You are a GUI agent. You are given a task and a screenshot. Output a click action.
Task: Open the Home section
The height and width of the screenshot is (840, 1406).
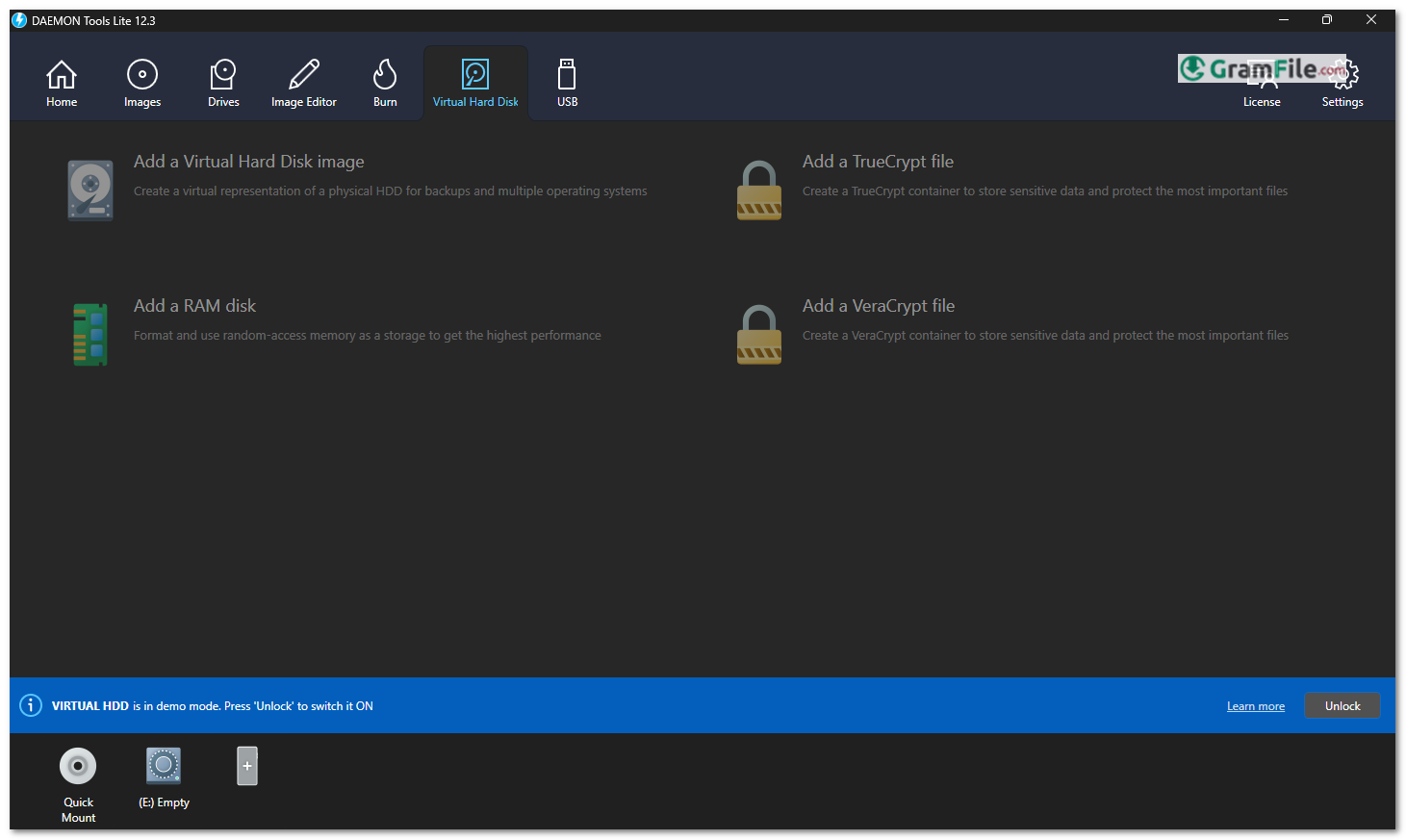pos(62,83)
